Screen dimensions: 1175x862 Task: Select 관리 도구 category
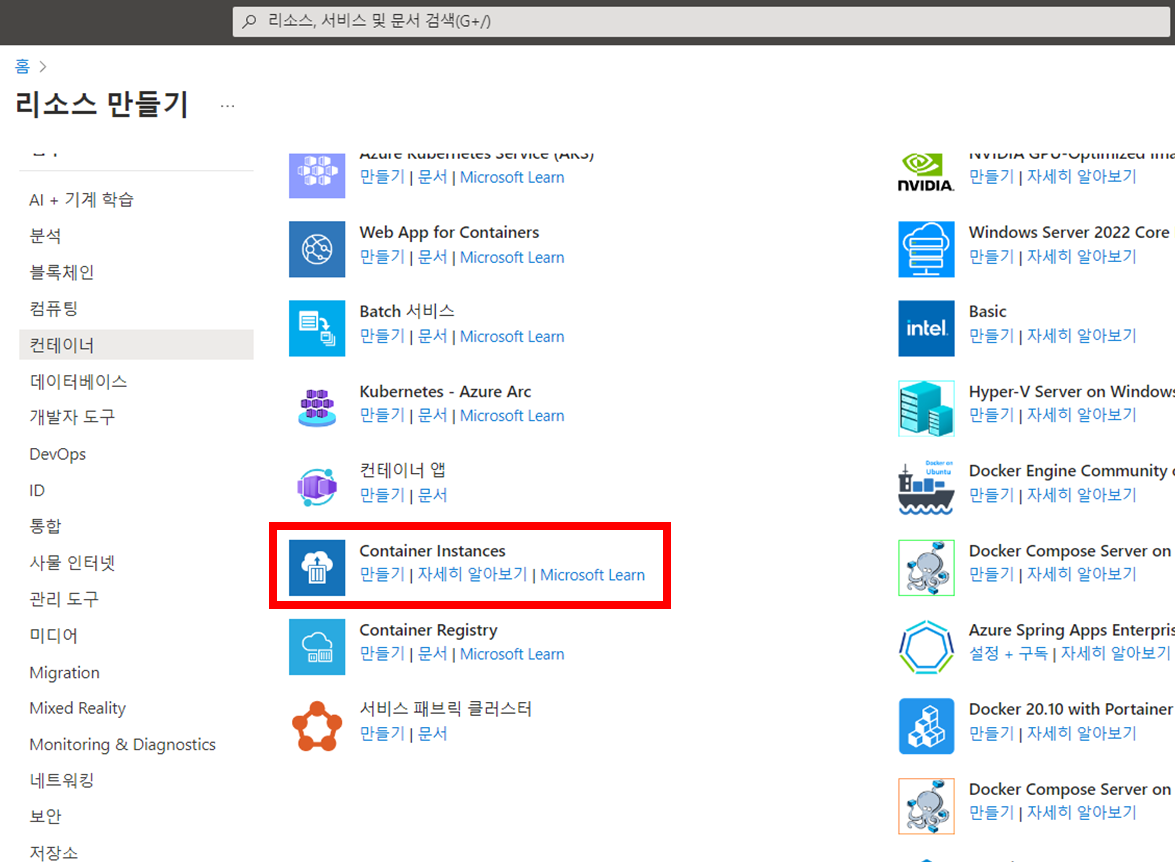[x=136, y=599]
